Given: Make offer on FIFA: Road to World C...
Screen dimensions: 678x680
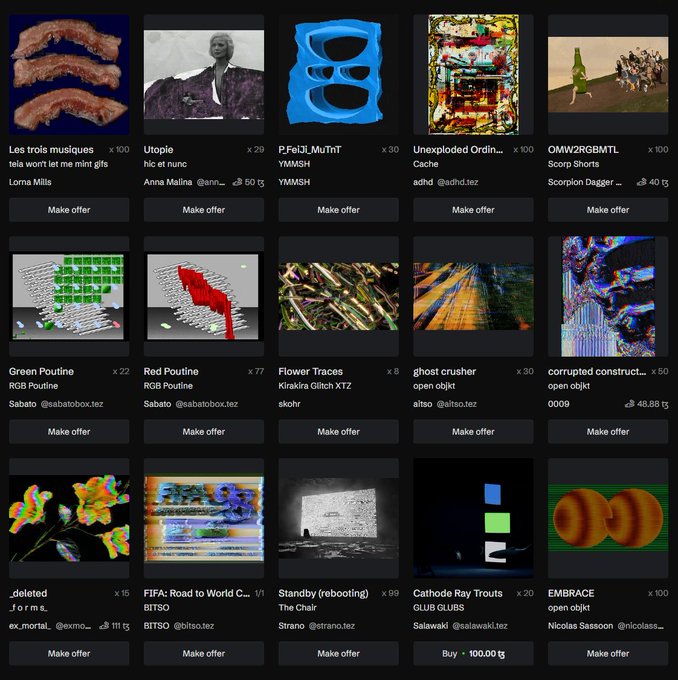Looking at the screenshot, I should coord(203,654).
